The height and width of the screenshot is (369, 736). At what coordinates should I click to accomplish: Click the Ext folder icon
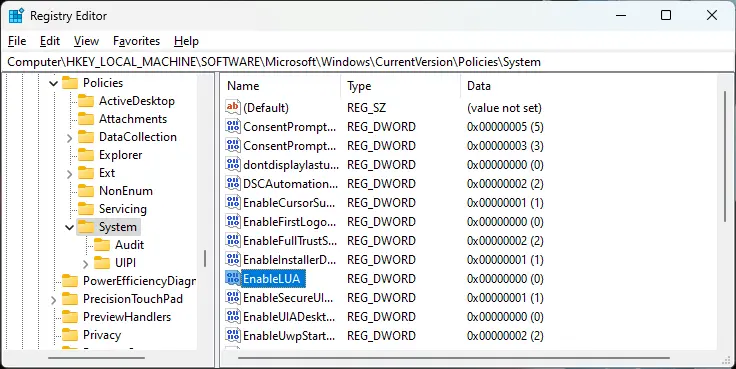[x=86, y=173]
